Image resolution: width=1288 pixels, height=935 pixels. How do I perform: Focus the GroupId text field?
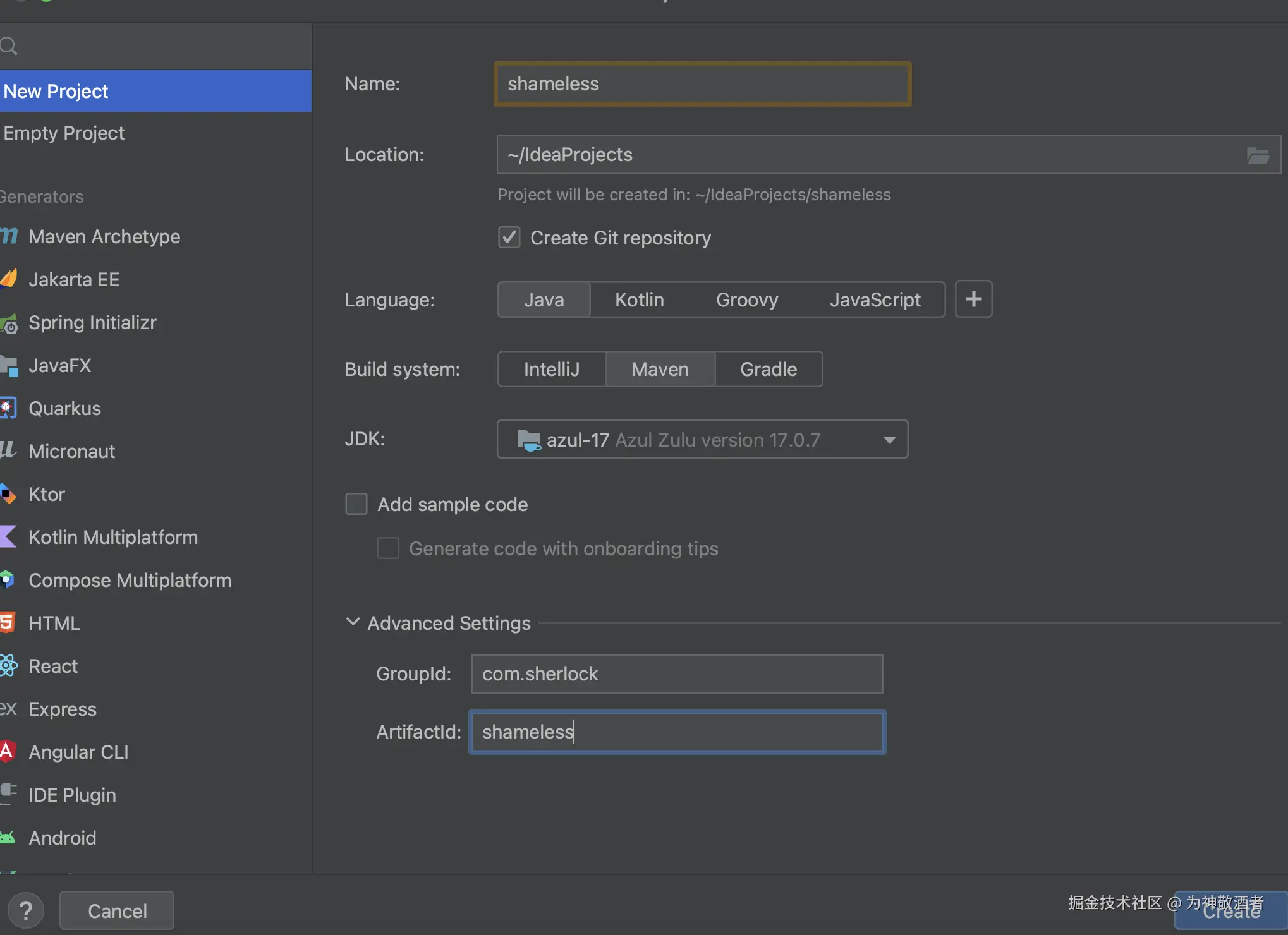[676, 674]
